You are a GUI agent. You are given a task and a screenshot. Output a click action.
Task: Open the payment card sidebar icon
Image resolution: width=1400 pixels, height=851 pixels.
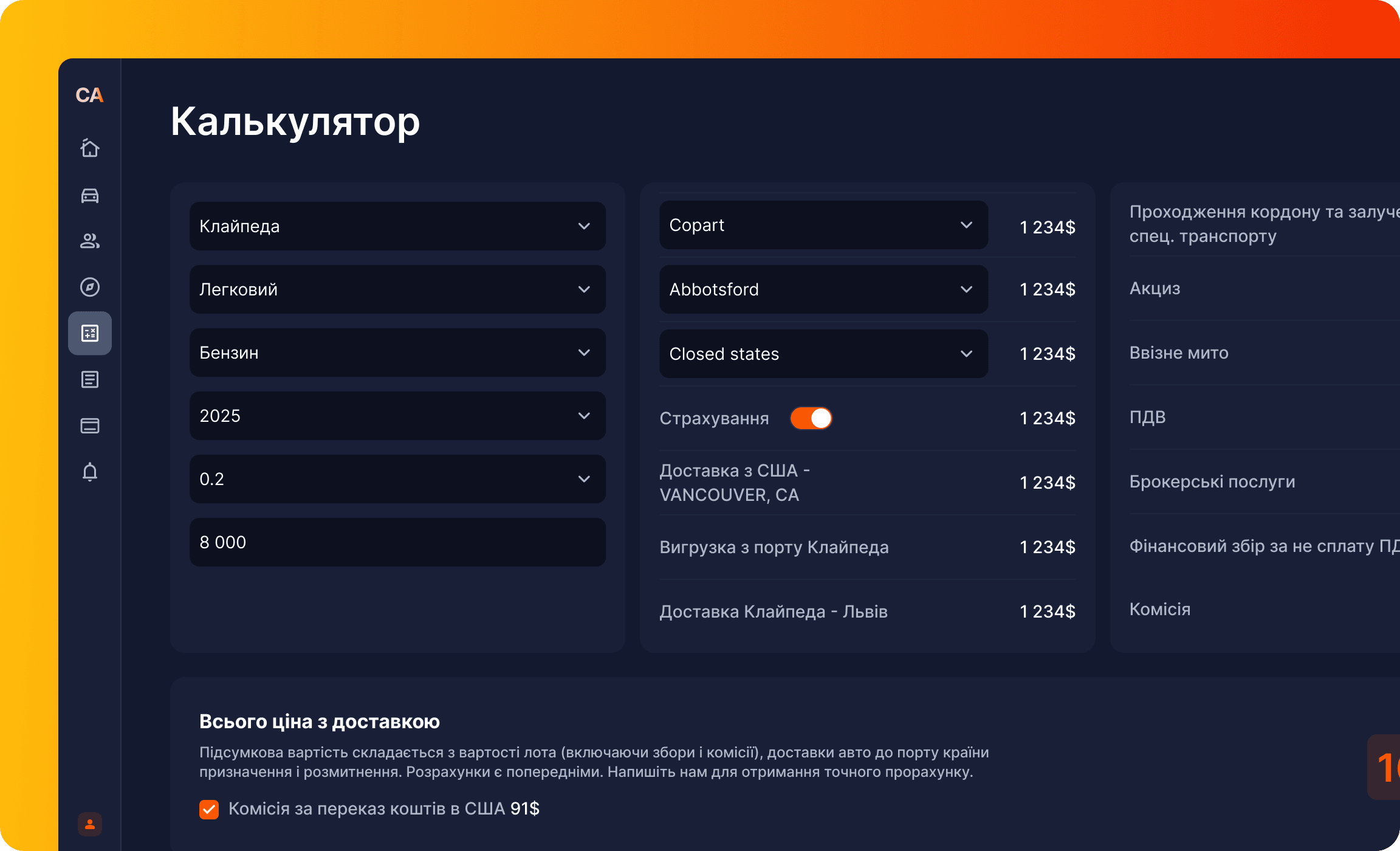click(x=90, y=425)
